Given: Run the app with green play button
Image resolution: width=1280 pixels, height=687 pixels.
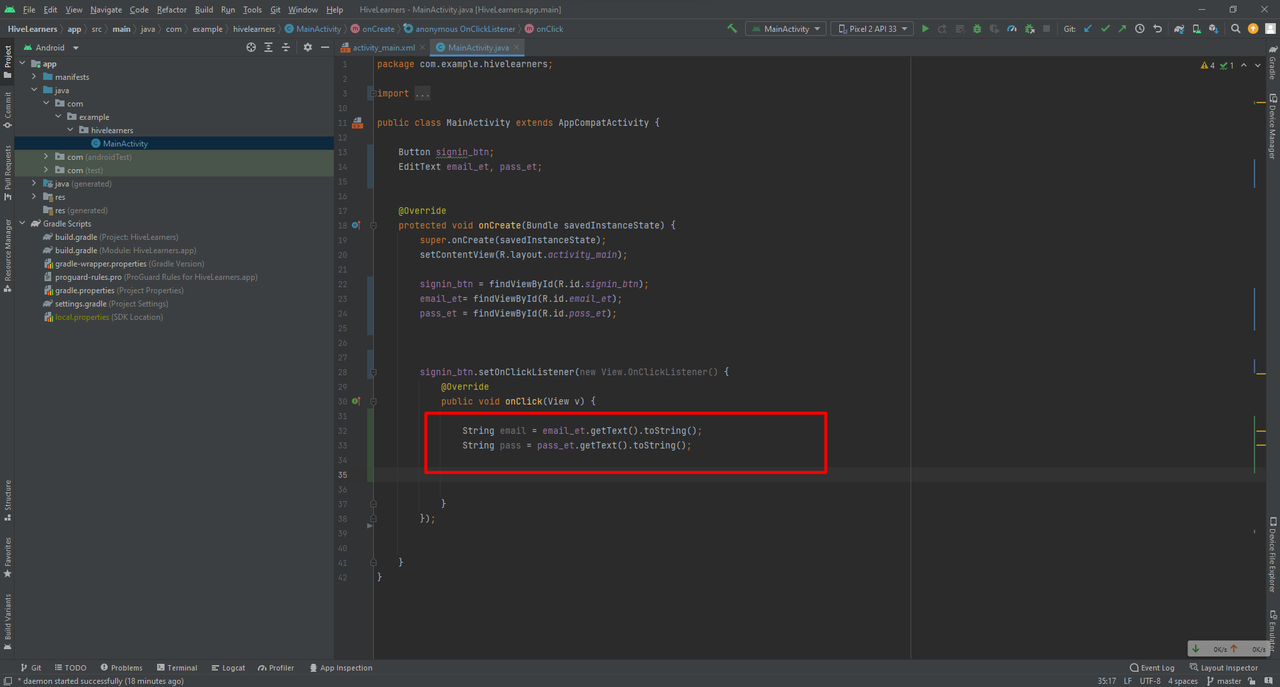Looking at the screenshot, I should (925, 29).
